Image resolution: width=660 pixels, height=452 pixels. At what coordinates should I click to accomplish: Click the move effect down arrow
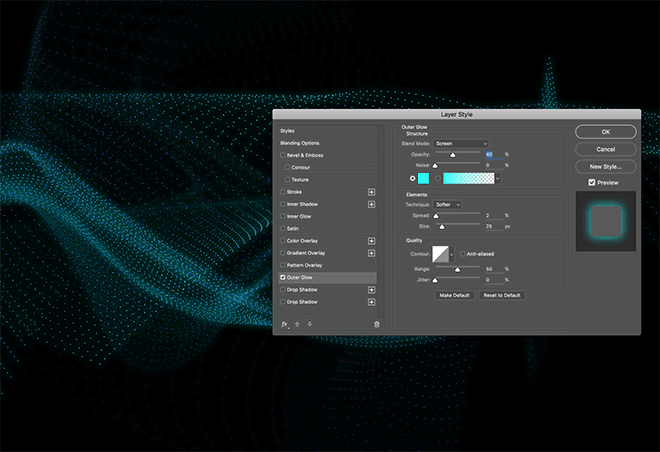308,324
